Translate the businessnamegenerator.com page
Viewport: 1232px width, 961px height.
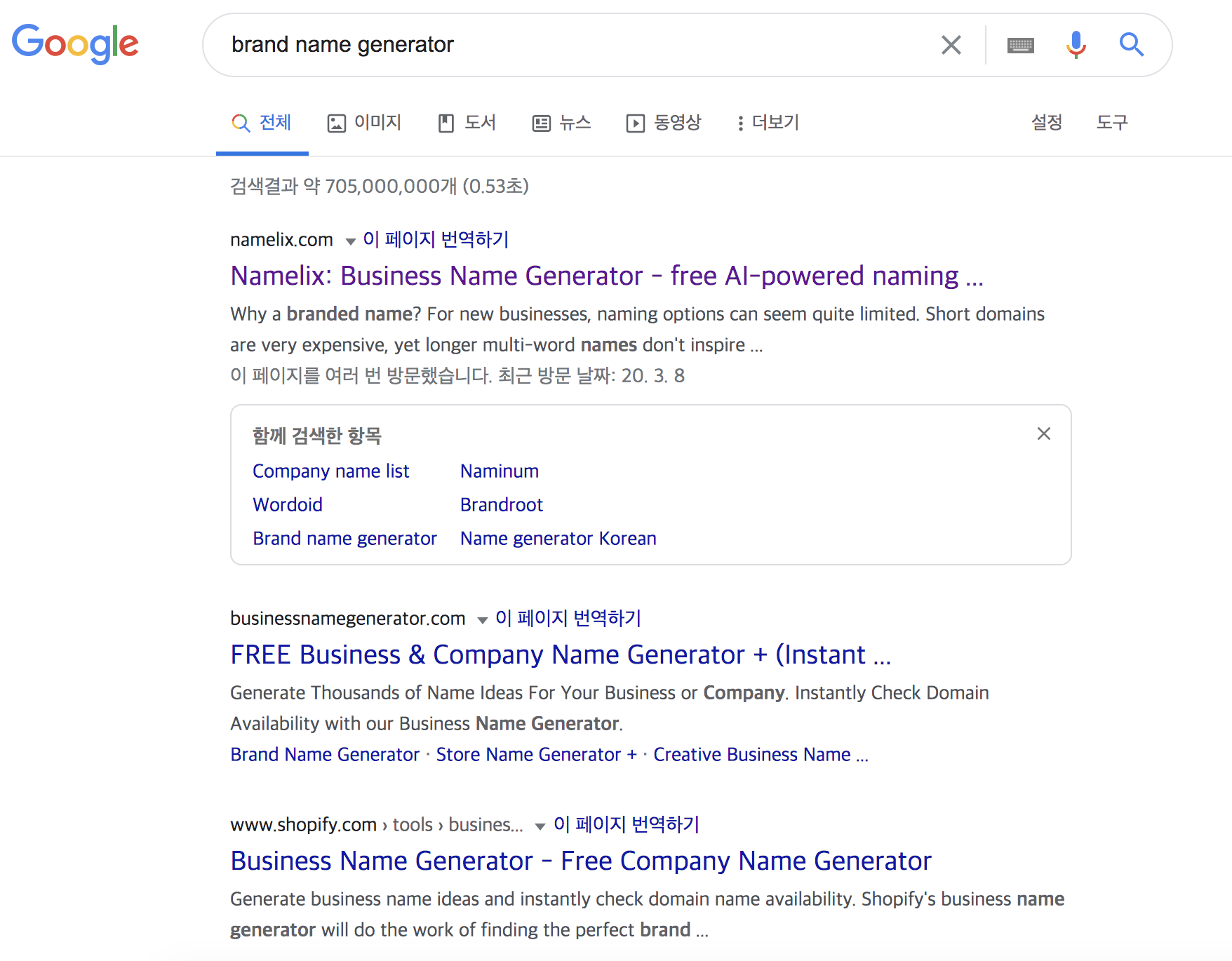pos(568,618)
